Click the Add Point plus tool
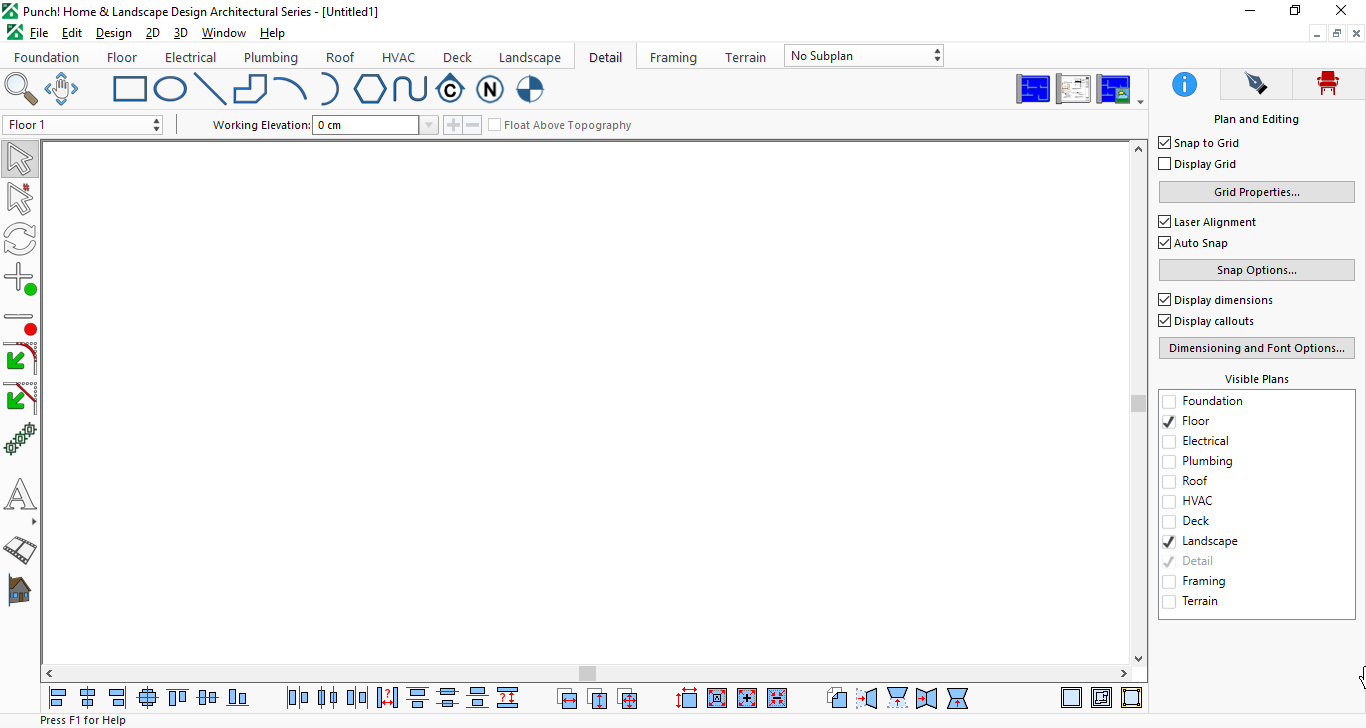 pos(20,279)
